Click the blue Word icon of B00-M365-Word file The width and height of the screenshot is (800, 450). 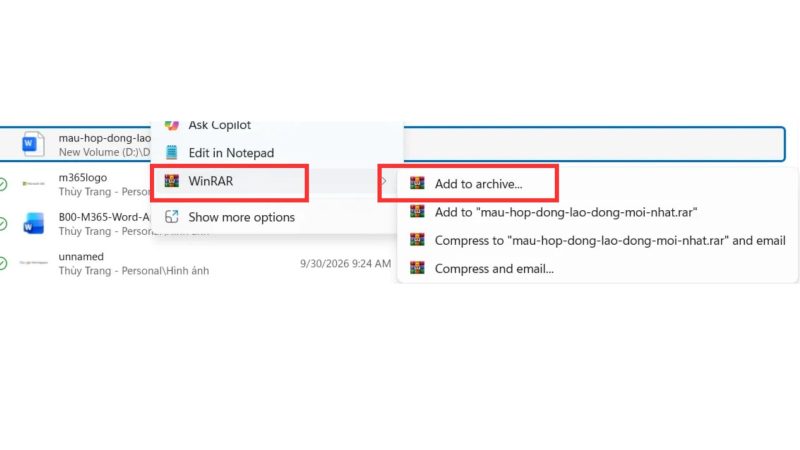pyautogui.click(x=33, y=223)
